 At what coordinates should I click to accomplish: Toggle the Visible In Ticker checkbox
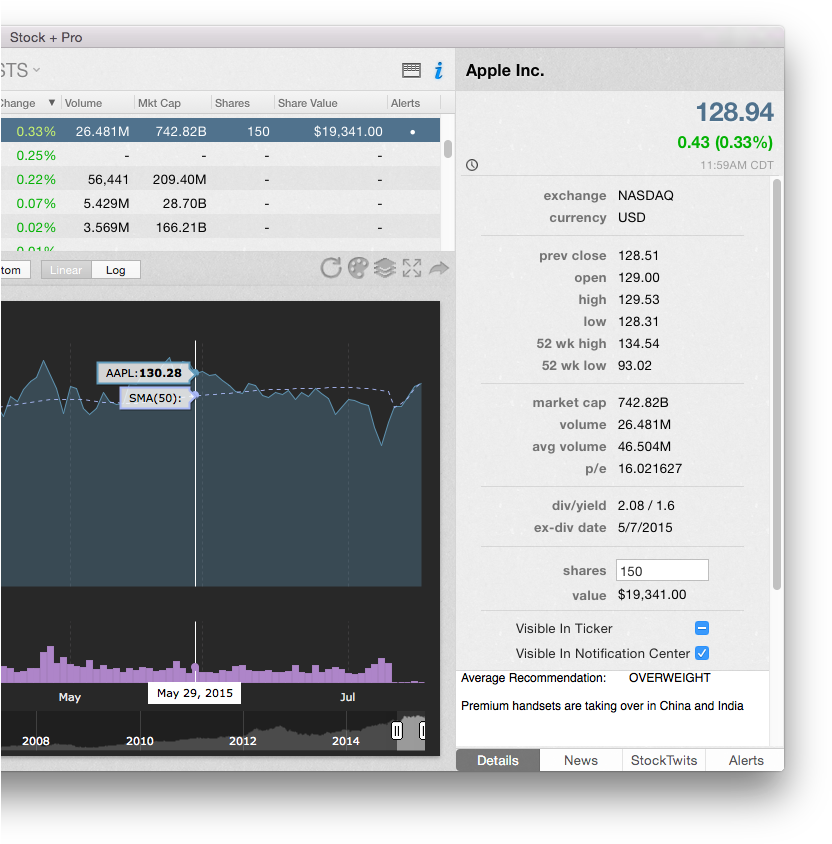(x=702, y=628)
